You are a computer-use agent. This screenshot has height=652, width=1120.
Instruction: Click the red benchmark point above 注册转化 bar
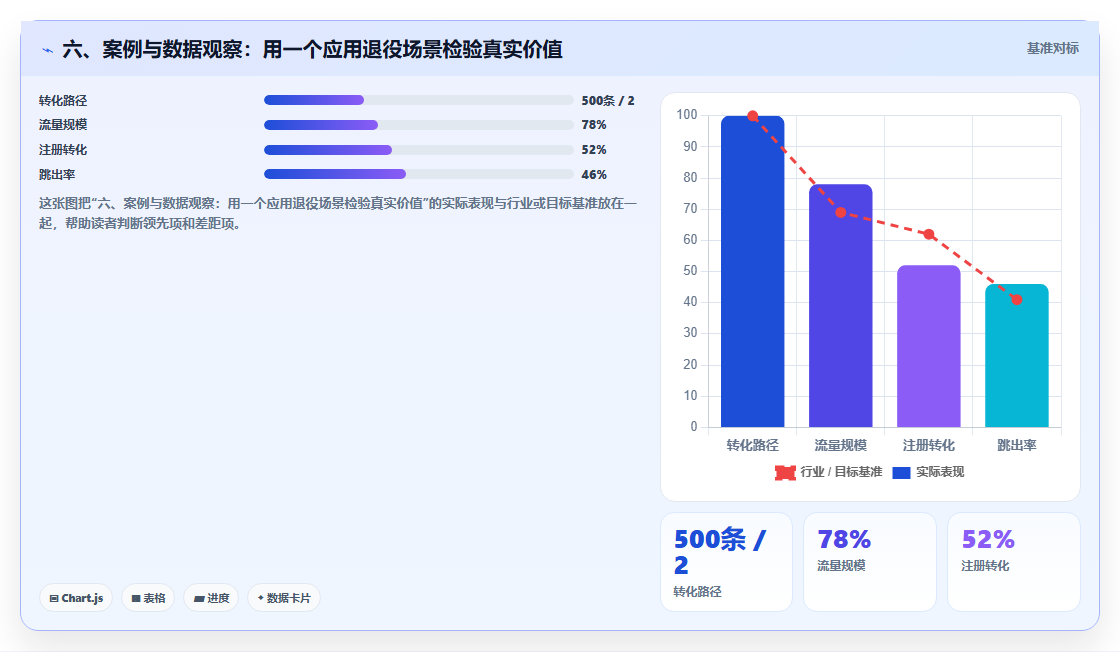point(929,234)
